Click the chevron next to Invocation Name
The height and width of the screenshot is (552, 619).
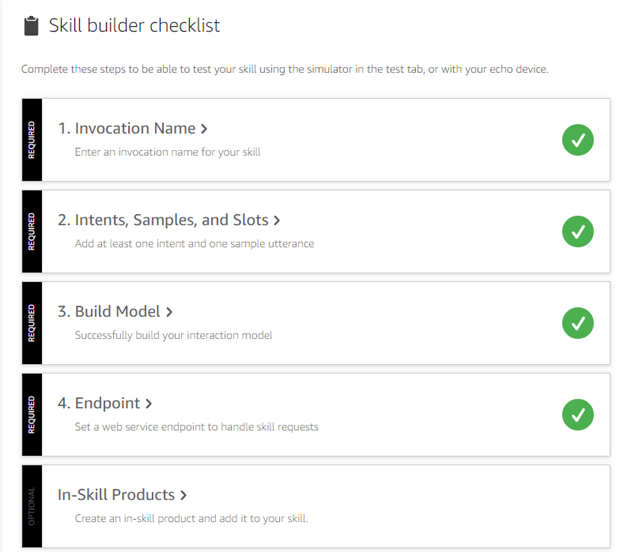click(204, 129)
